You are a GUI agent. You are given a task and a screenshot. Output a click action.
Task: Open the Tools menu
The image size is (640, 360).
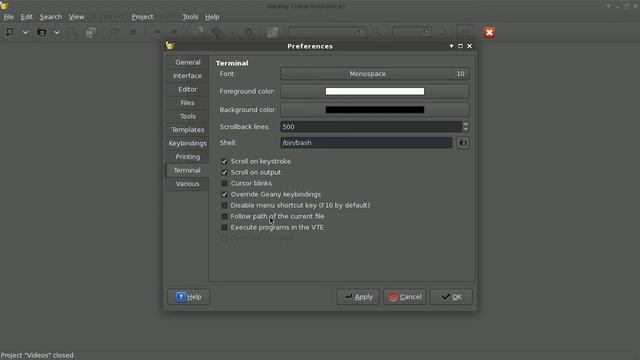[190, 17]
